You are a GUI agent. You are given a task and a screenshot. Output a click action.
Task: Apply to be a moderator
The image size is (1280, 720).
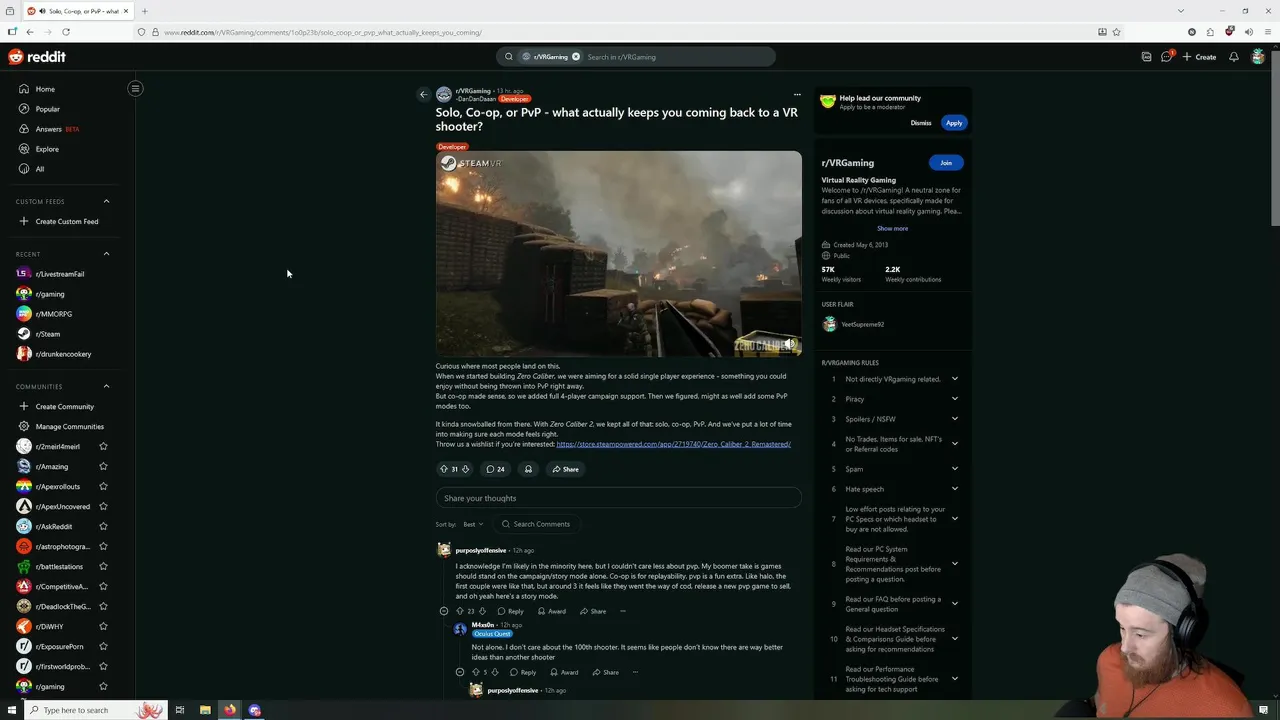point(954,123)
